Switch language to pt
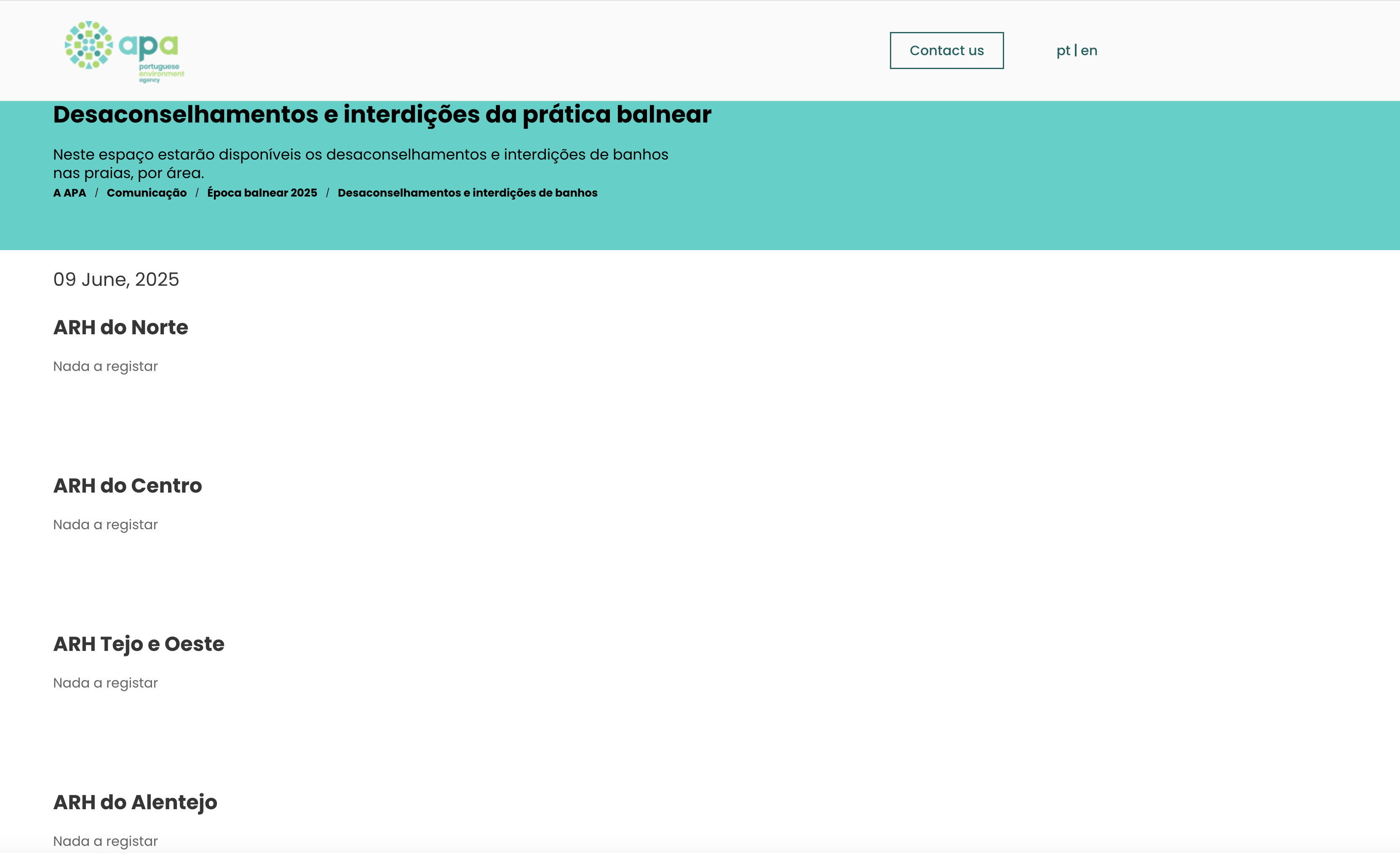Viewport: 1400px width, 853px height. pos(1063,51)
